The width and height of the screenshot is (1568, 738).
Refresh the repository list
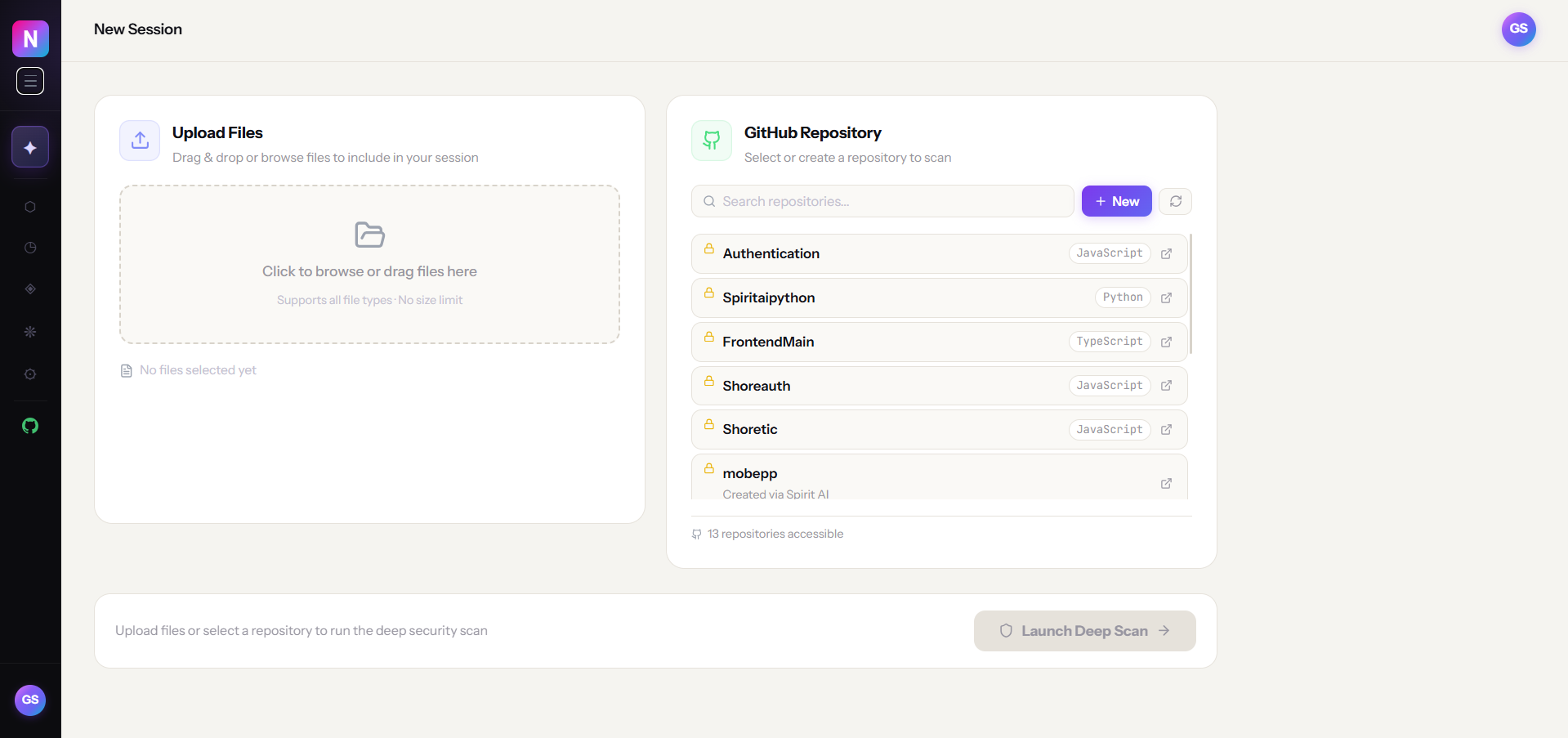click(x=1176, y=201)
